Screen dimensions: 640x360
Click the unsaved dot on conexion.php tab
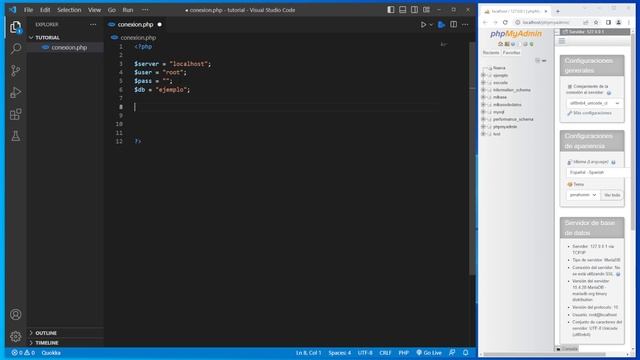pos(160,24)
